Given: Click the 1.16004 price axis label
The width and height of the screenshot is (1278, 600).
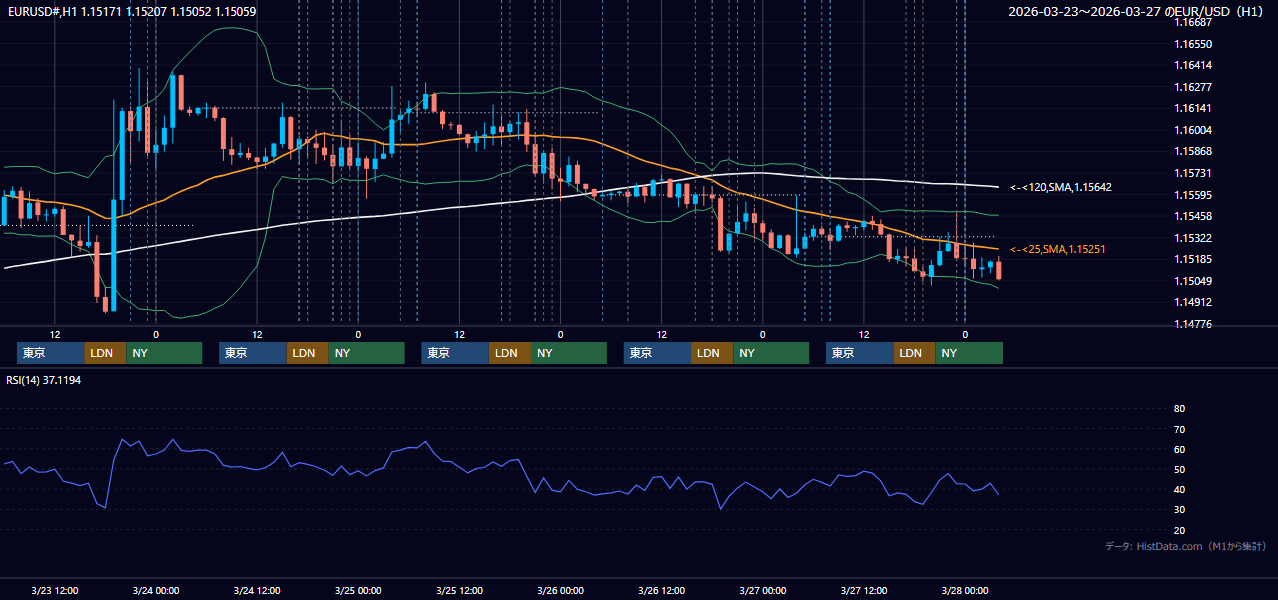Looking at the screenshot, I should coord(1193,130).
